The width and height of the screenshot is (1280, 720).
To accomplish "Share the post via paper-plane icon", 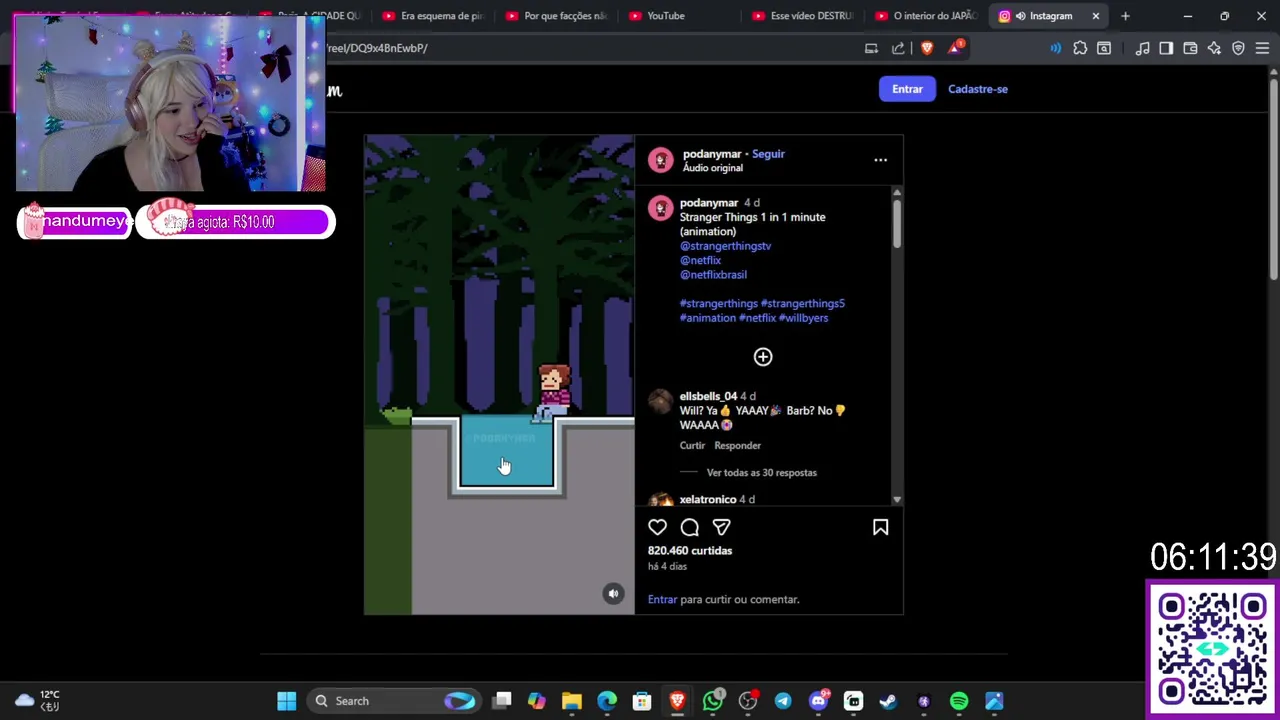I will 721,527.
